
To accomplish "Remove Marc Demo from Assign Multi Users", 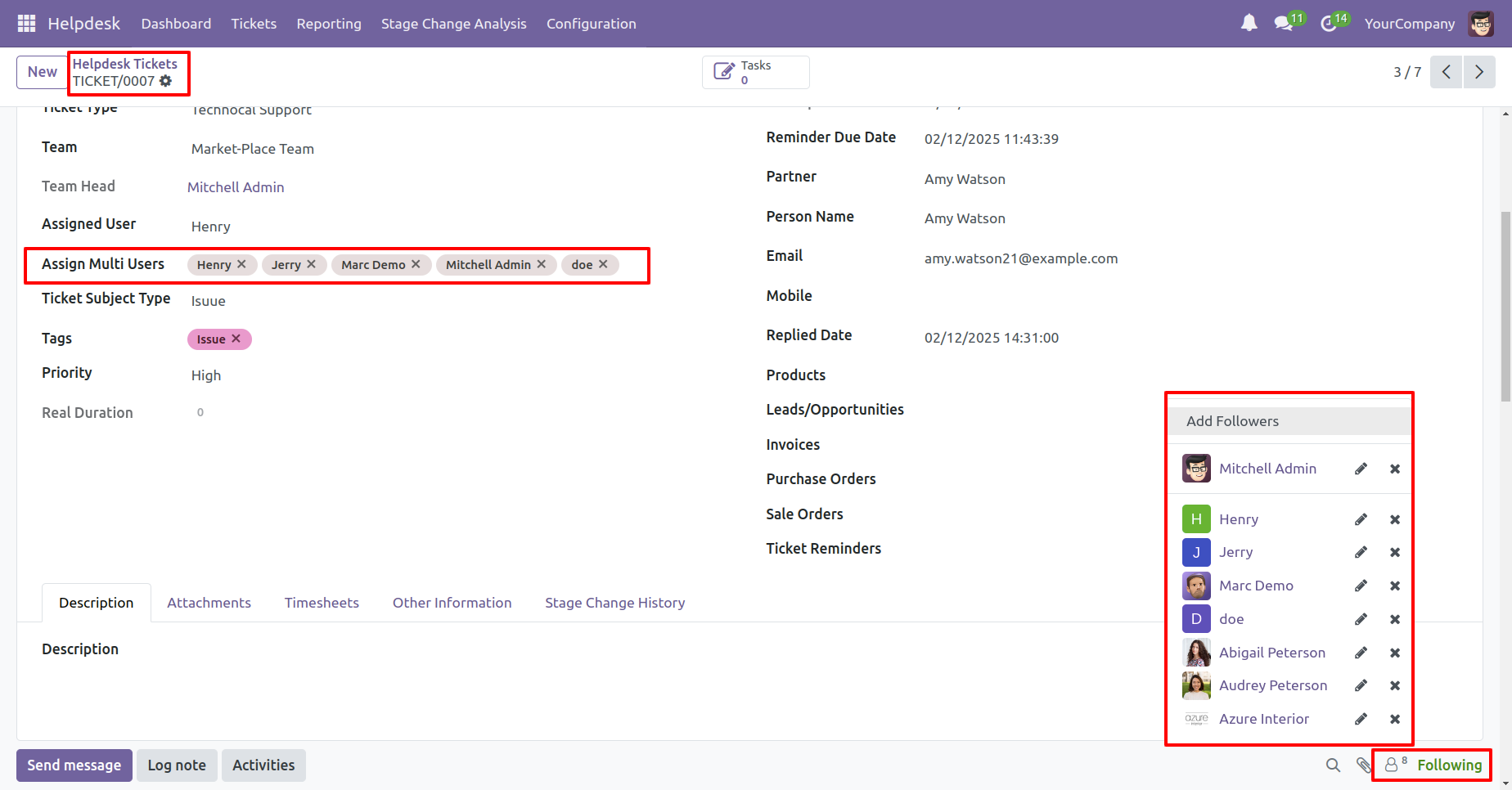I will pos(416,264).
